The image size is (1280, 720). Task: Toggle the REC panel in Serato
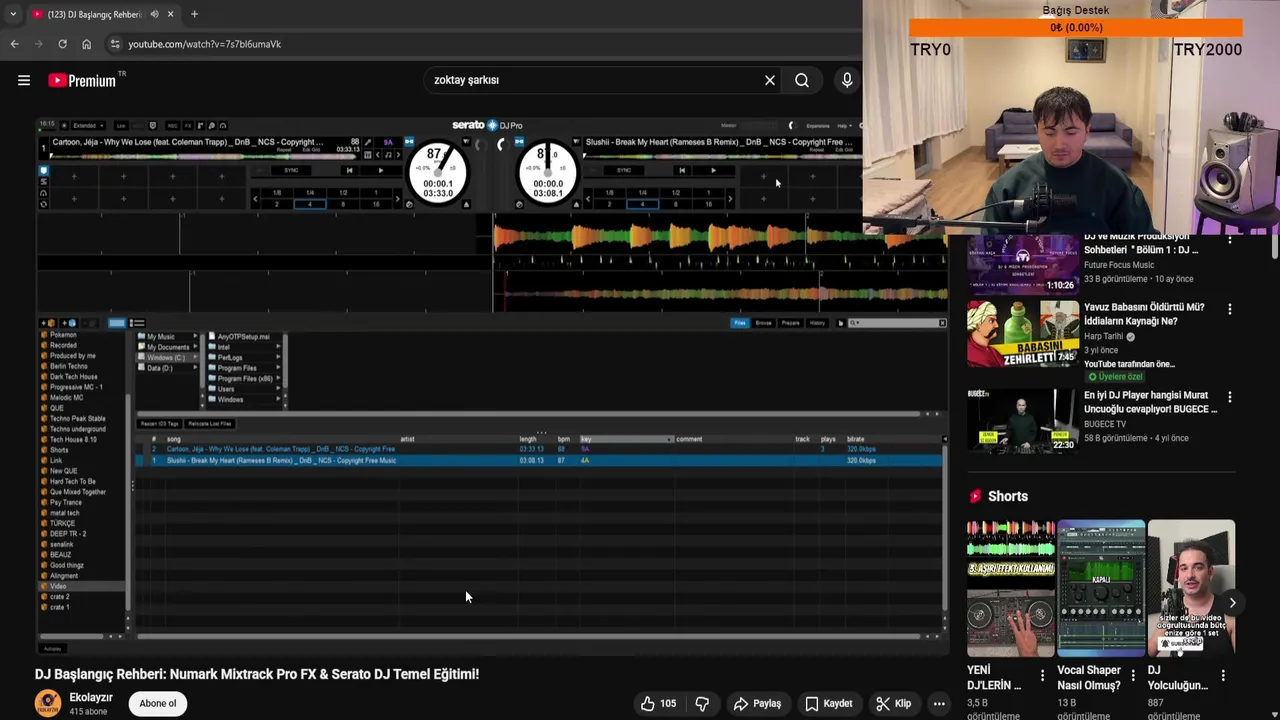172,126
